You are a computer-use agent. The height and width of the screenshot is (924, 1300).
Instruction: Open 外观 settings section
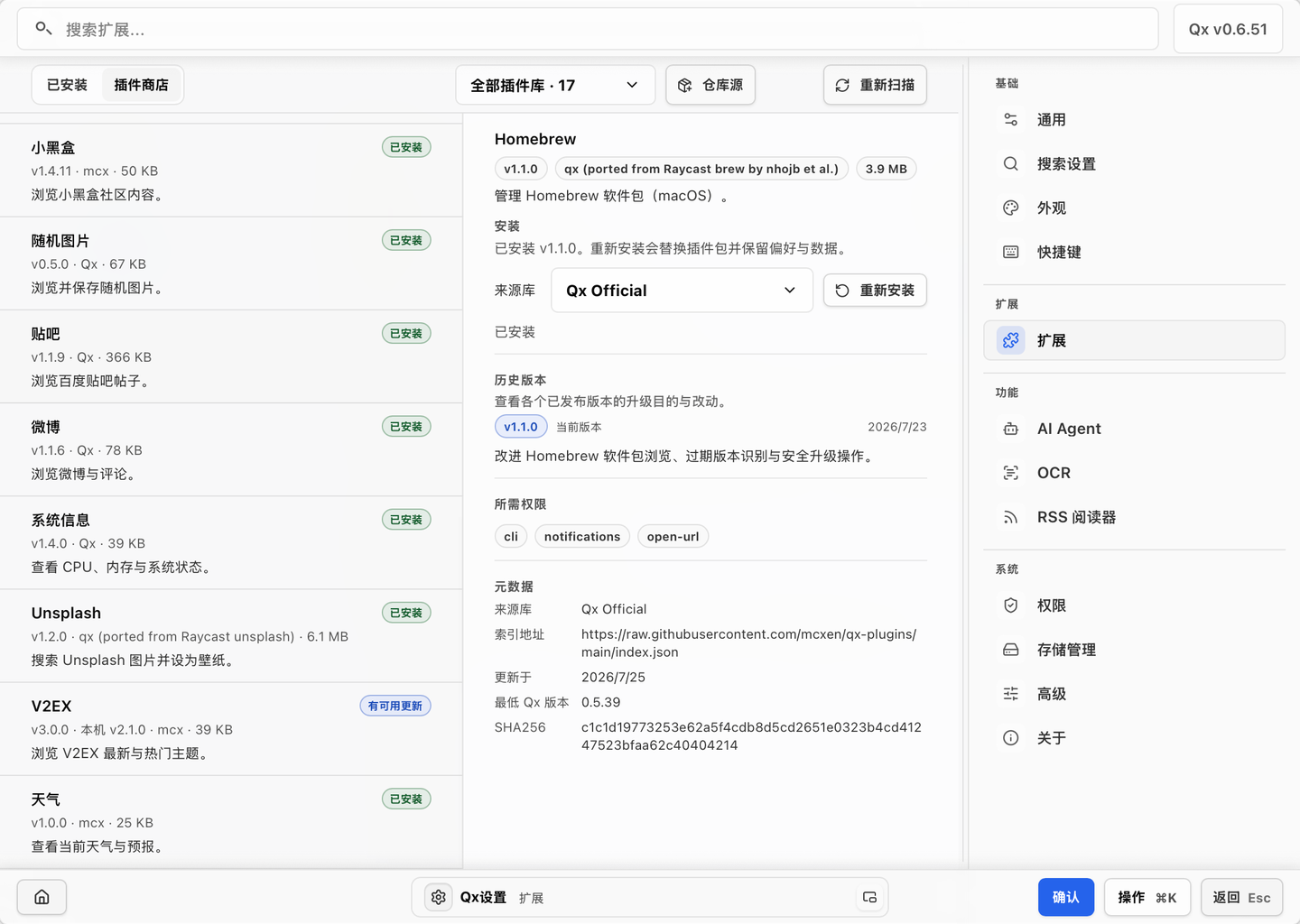point(1134,208)
